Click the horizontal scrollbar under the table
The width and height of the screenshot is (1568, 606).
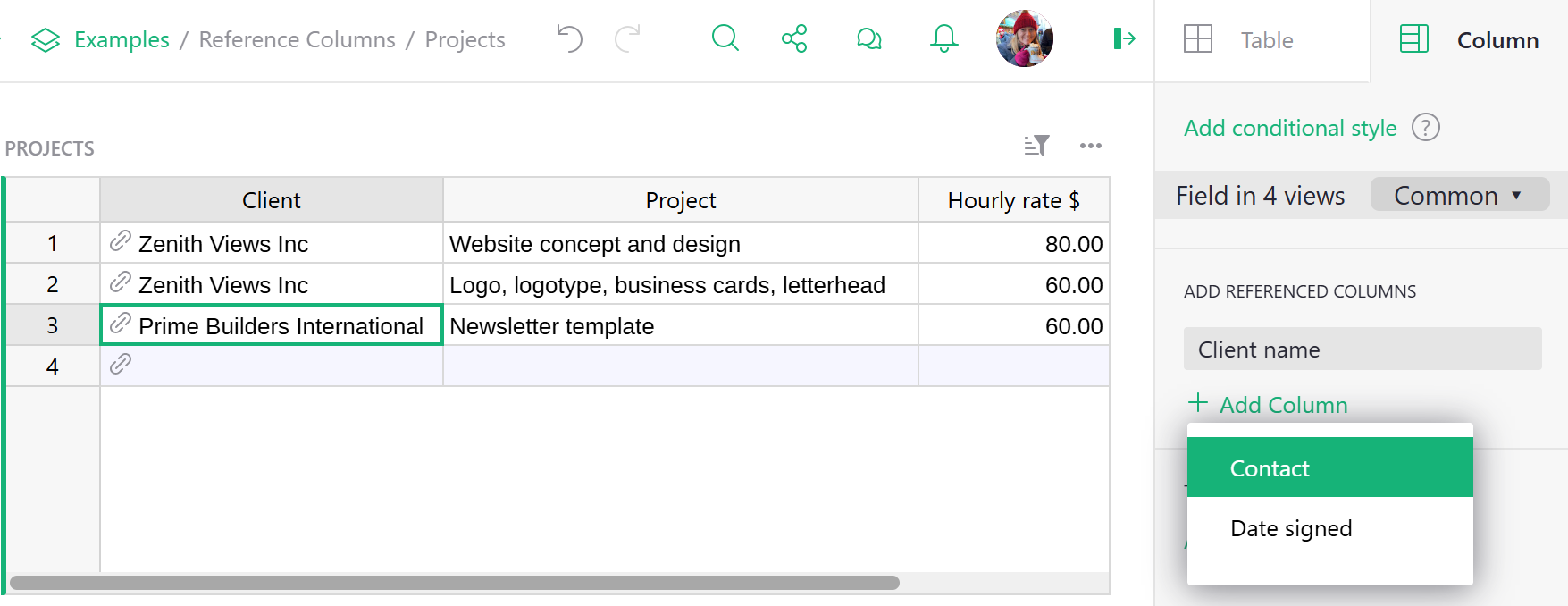pos(454,583)
